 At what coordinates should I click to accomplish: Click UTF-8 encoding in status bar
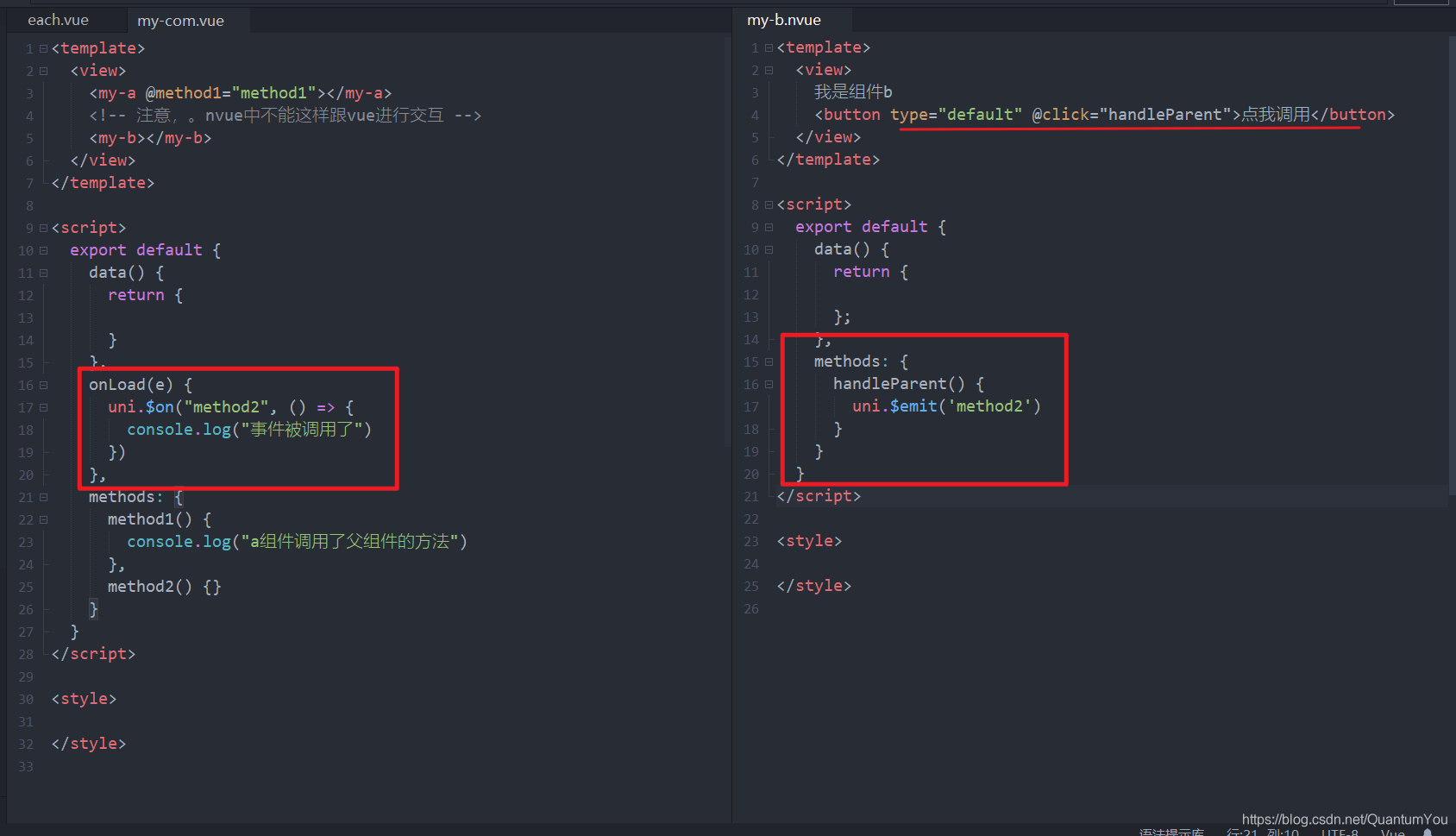pyautogui.click(x=1340, y=833)
